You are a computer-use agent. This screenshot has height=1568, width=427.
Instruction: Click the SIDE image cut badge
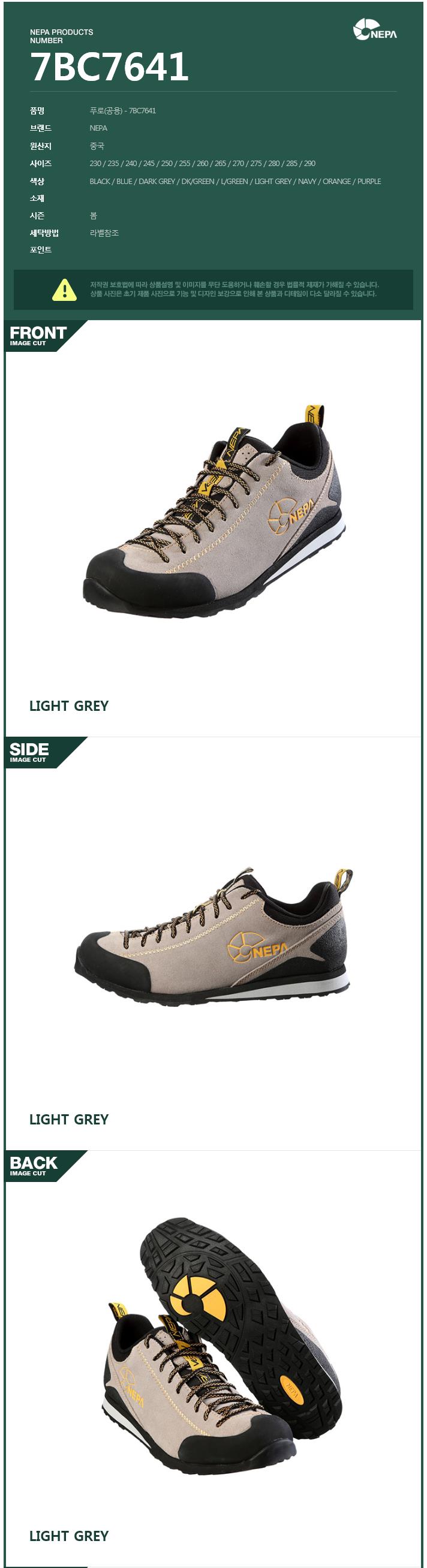45,752
